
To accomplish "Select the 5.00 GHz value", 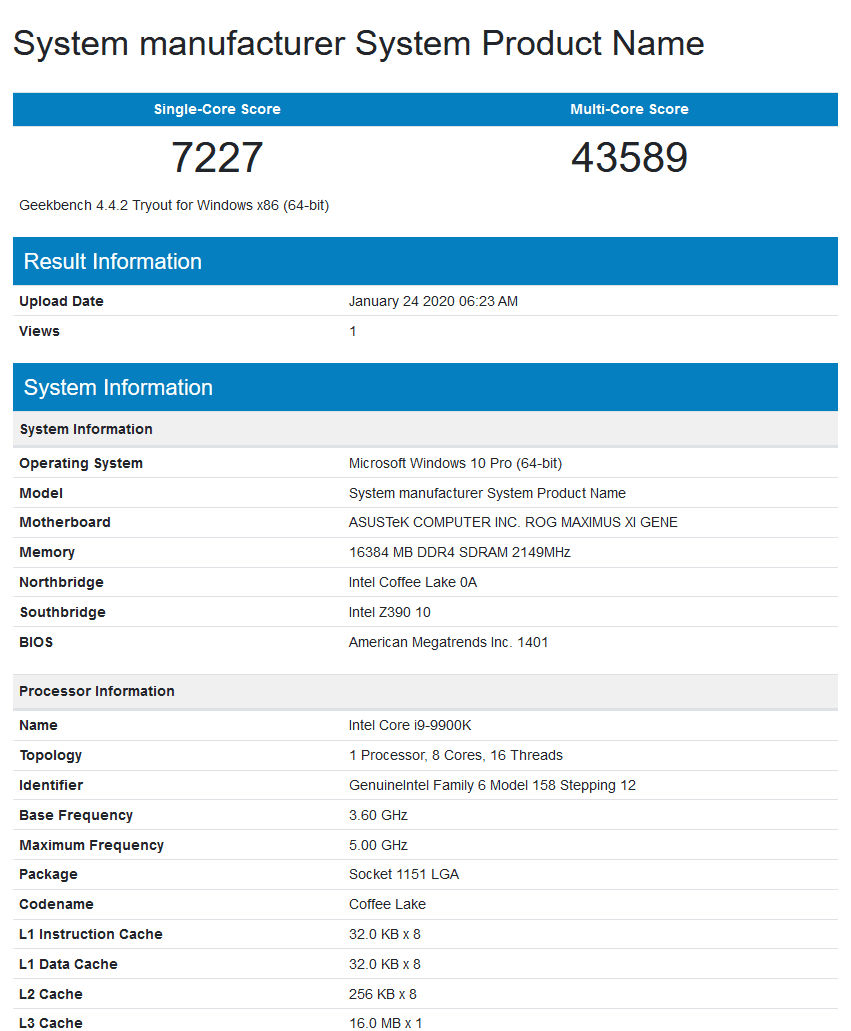I will click(x=378, y=845).
